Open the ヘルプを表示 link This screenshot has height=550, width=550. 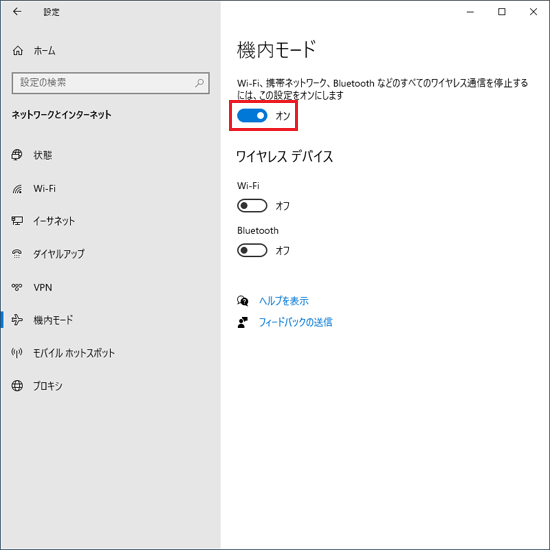(x=284, y=301)
